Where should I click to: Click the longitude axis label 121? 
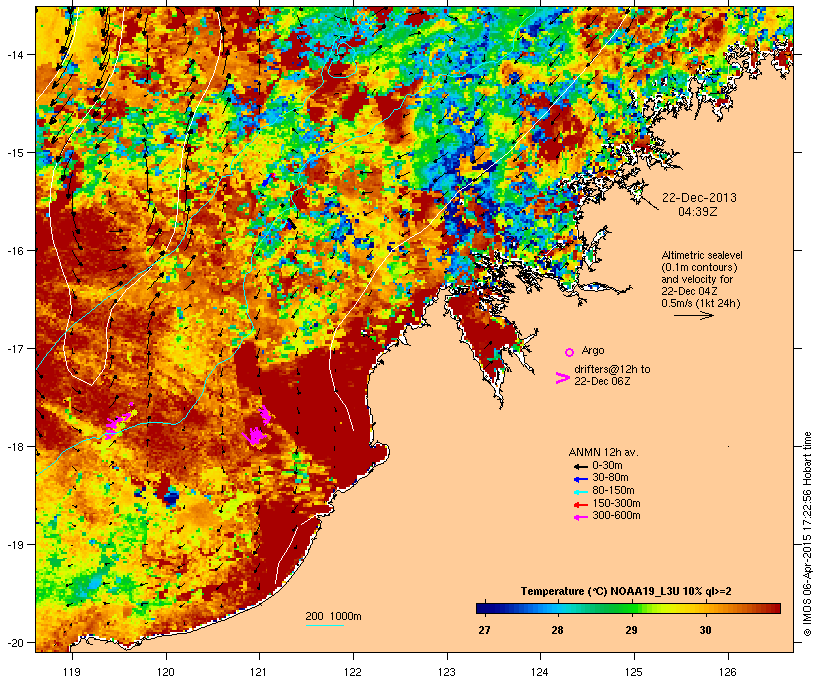click(259, 672)
